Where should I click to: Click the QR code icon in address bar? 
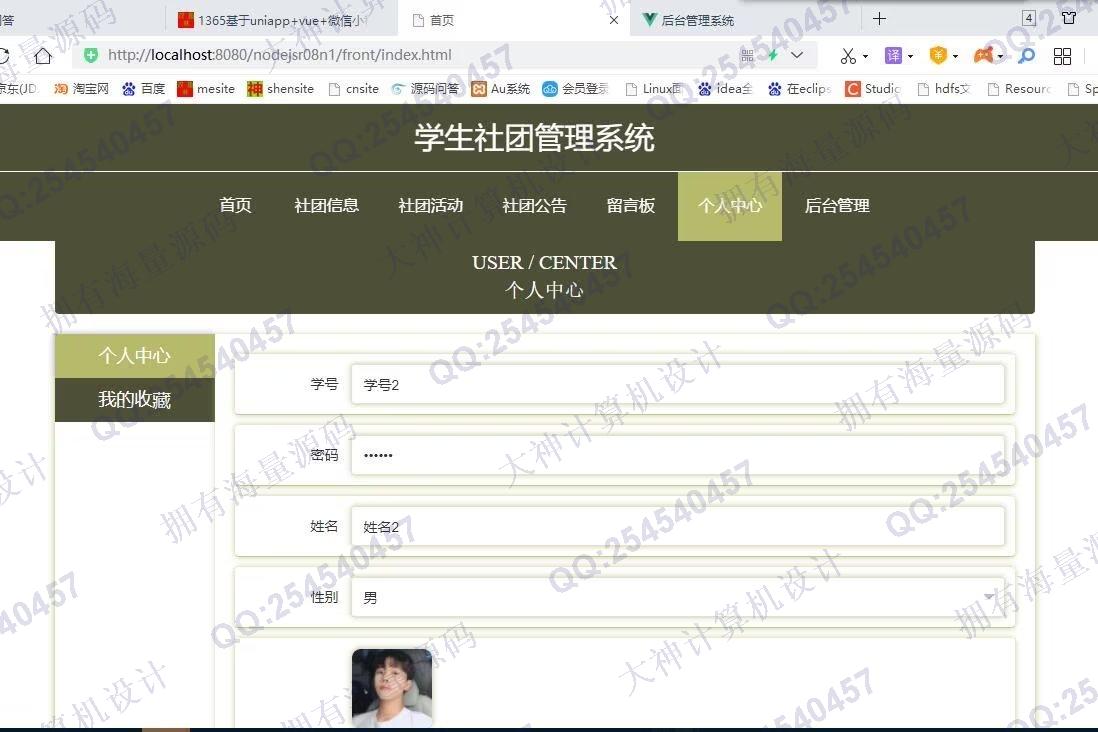pyautogui.click(x=747, y=55)
